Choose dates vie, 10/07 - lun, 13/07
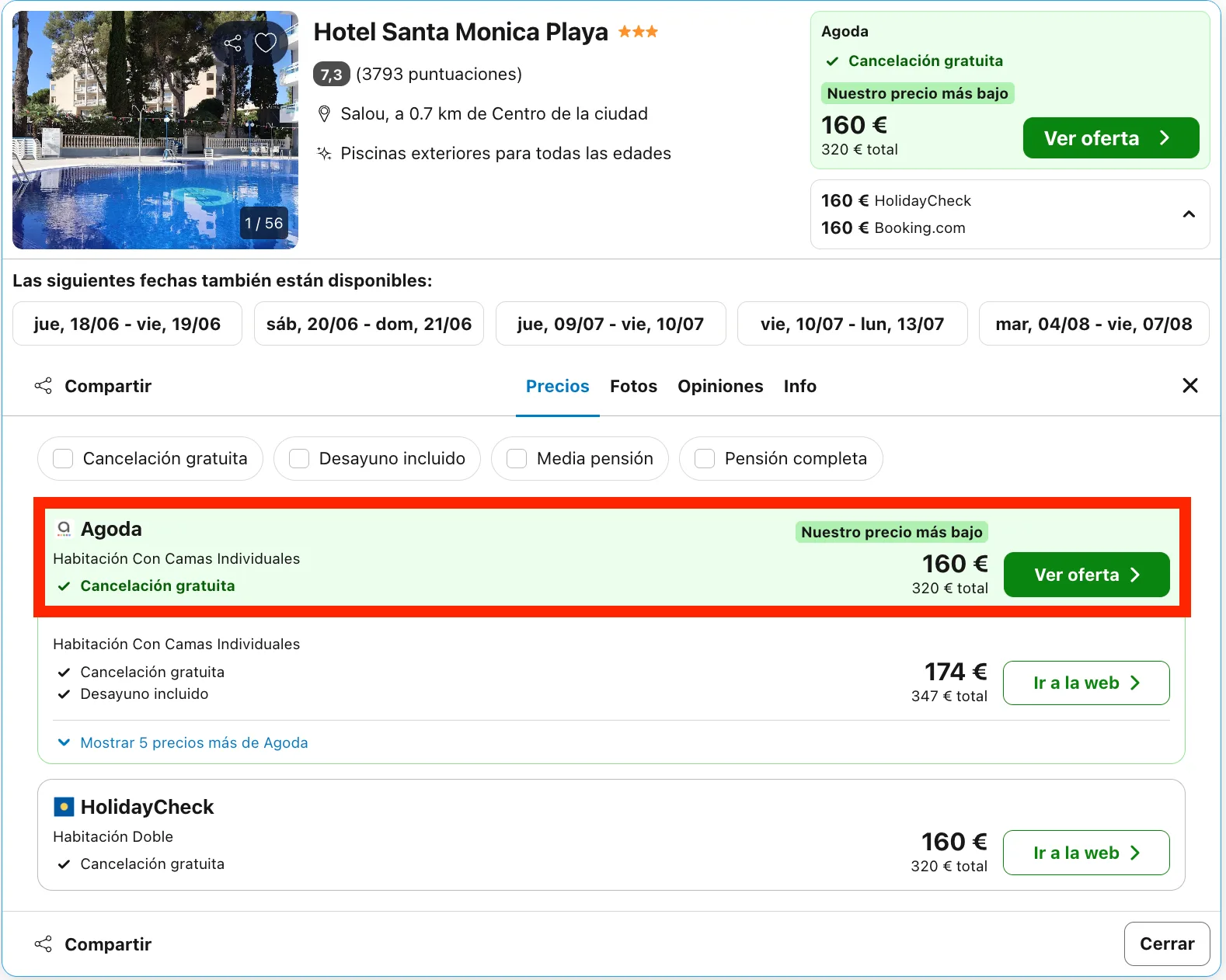The image size is (1226, 980). (852, 324)
